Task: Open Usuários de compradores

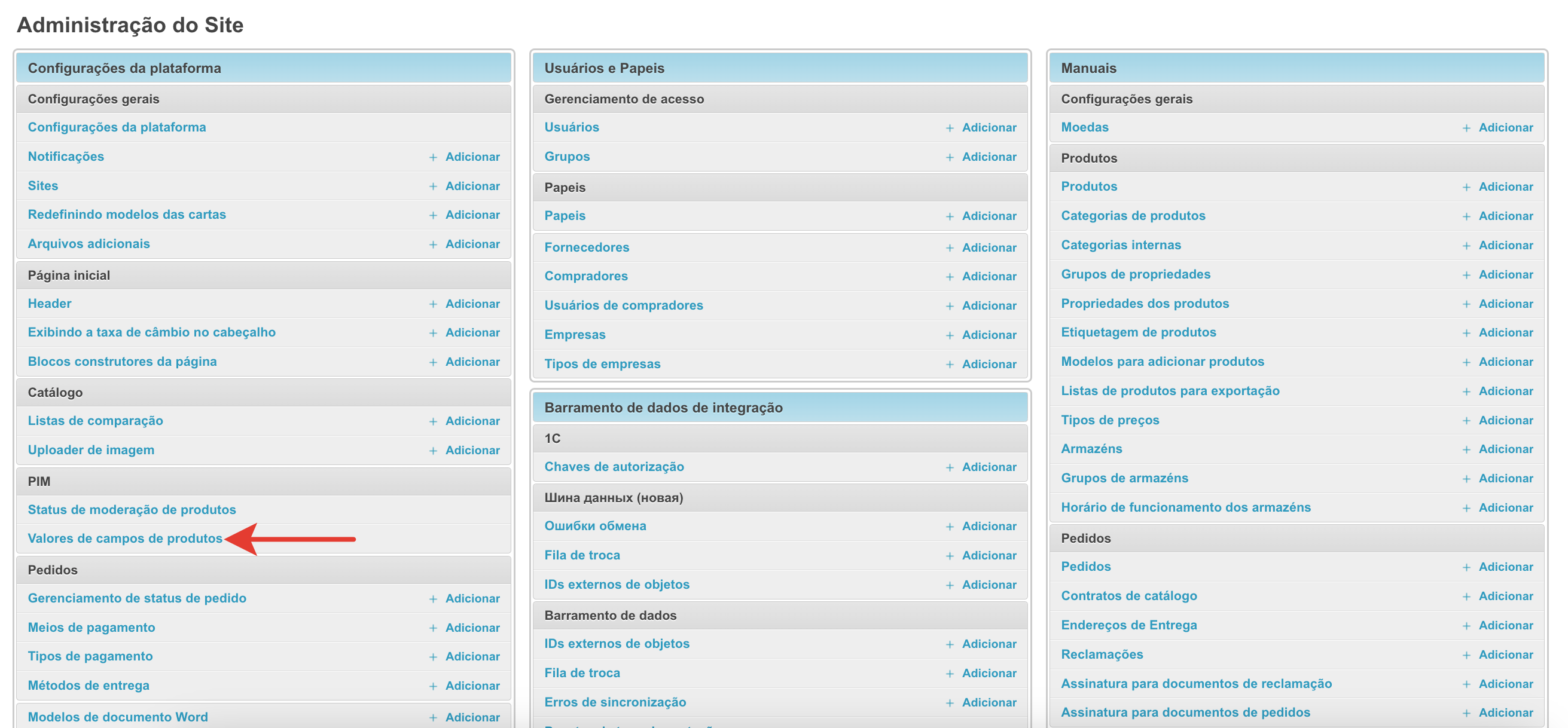Action: [x=624, y=305]
